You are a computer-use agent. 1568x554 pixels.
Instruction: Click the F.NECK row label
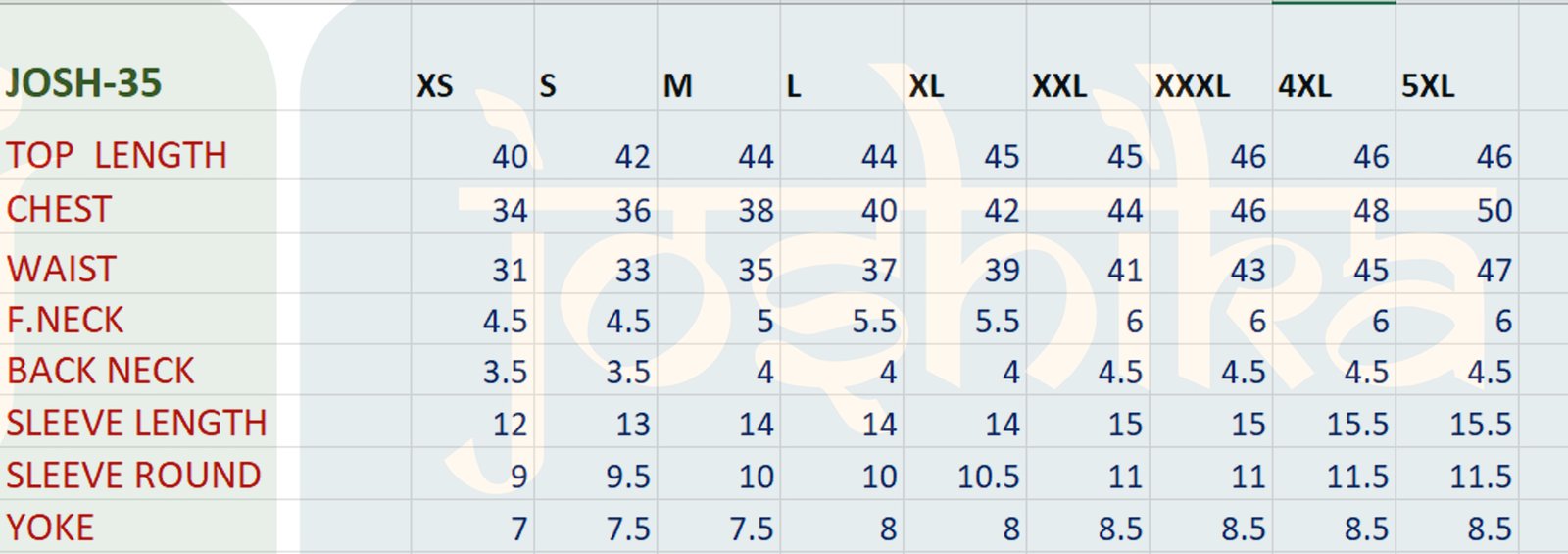[x=66, y=320]
